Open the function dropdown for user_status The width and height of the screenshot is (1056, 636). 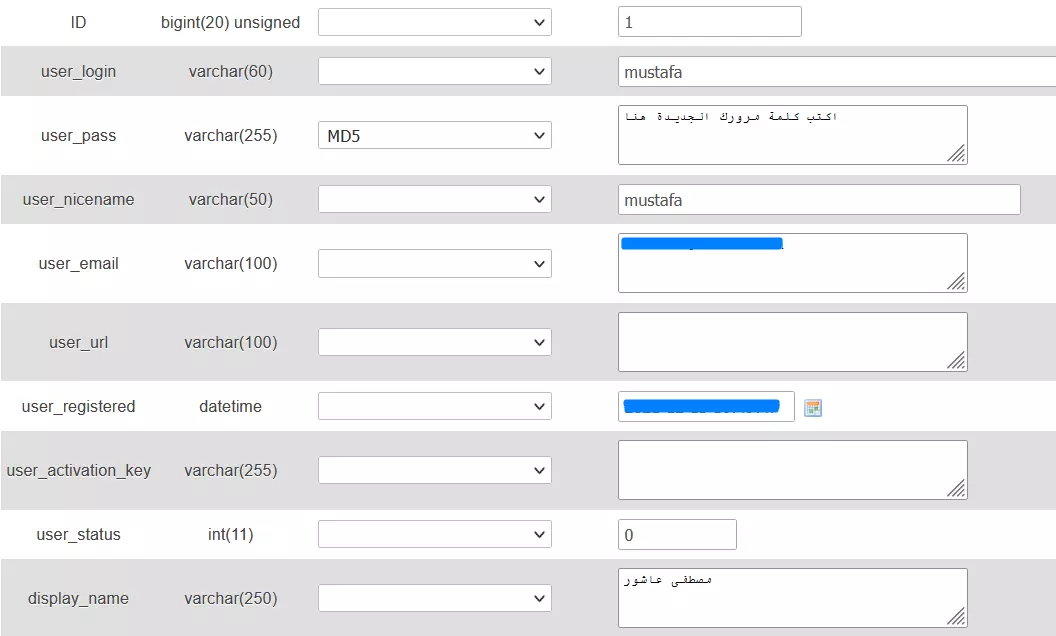point(434,534)
